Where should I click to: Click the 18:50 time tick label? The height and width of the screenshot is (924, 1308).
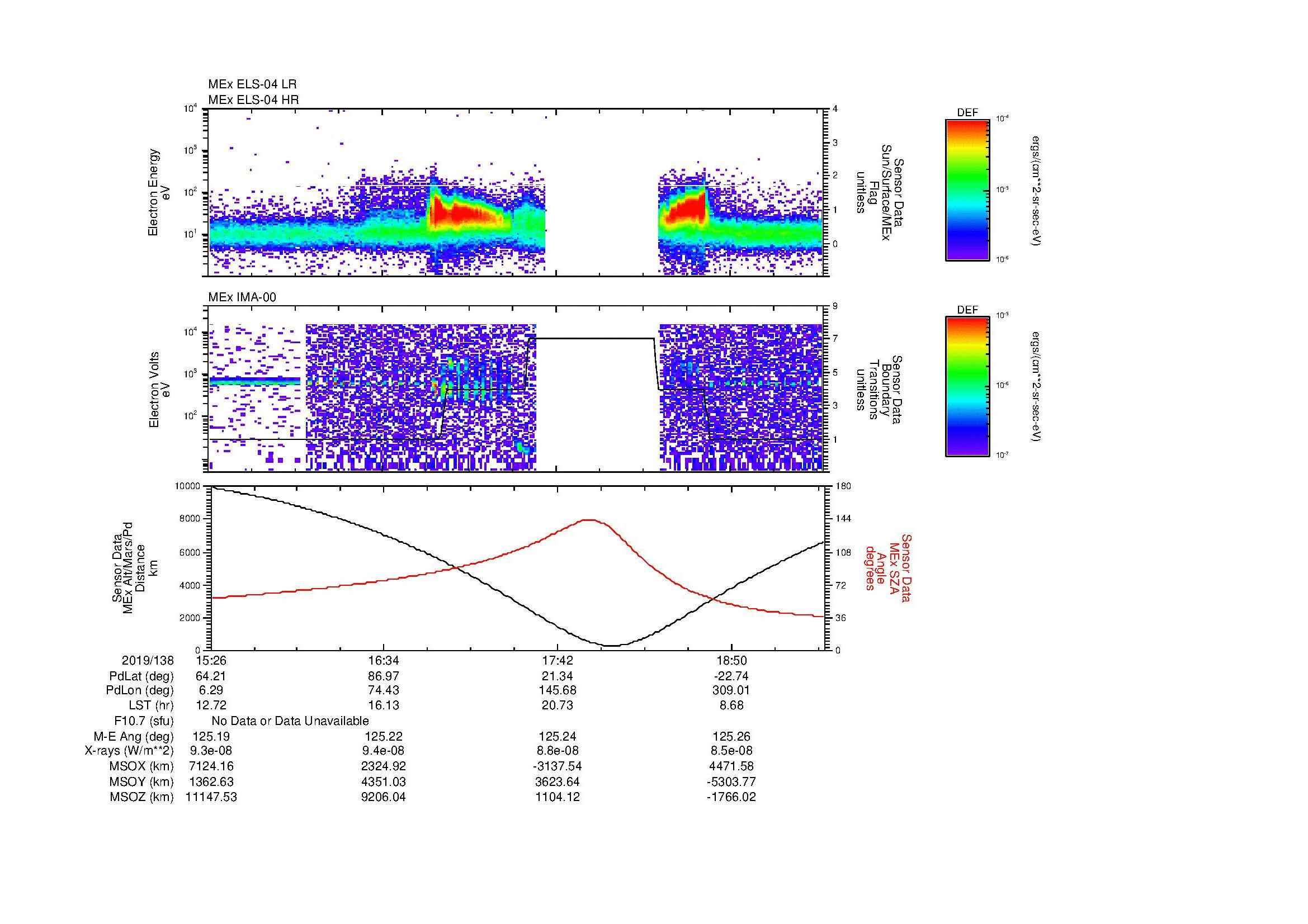pos(731,661)
